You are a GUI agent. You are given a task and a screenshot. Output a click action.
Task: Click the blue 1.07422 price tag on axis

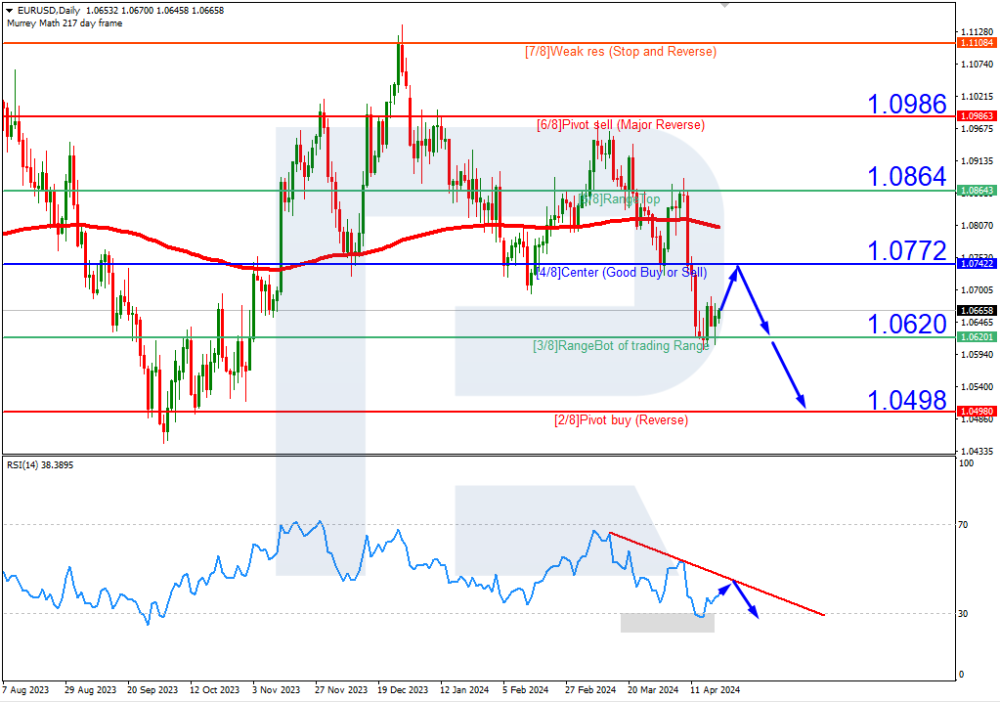[x=976, y=263]
